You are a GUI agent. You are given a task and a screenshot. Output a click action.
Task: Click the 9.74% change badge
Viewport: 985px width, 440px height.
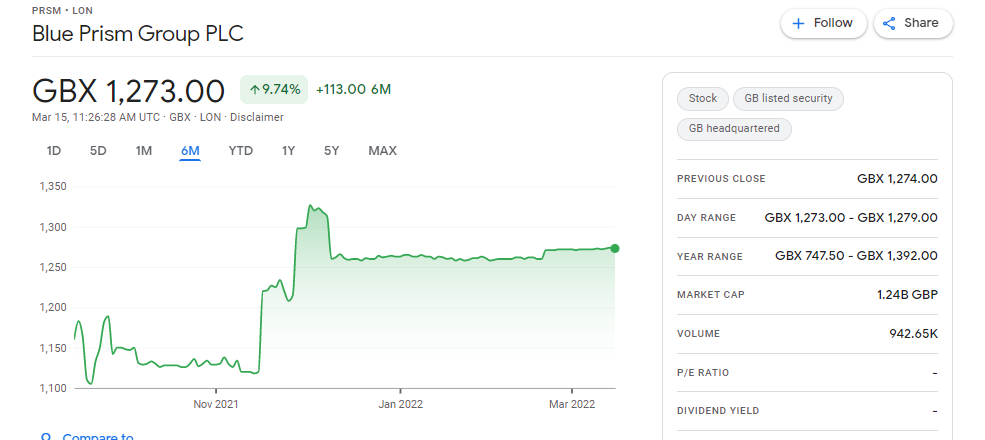point(275,90)
